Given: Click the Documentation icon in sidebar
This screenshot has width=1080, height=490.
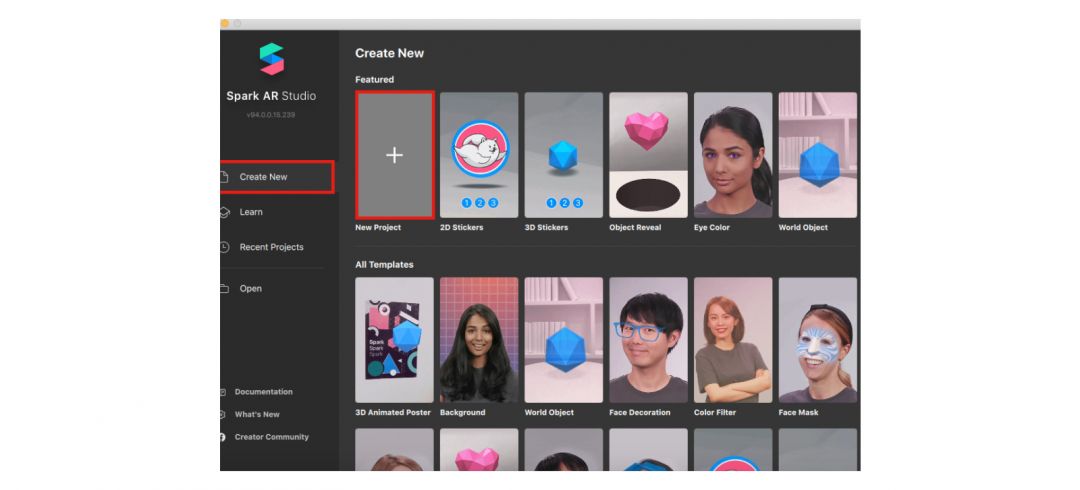Looking at the screenshot, I should 223,392.
